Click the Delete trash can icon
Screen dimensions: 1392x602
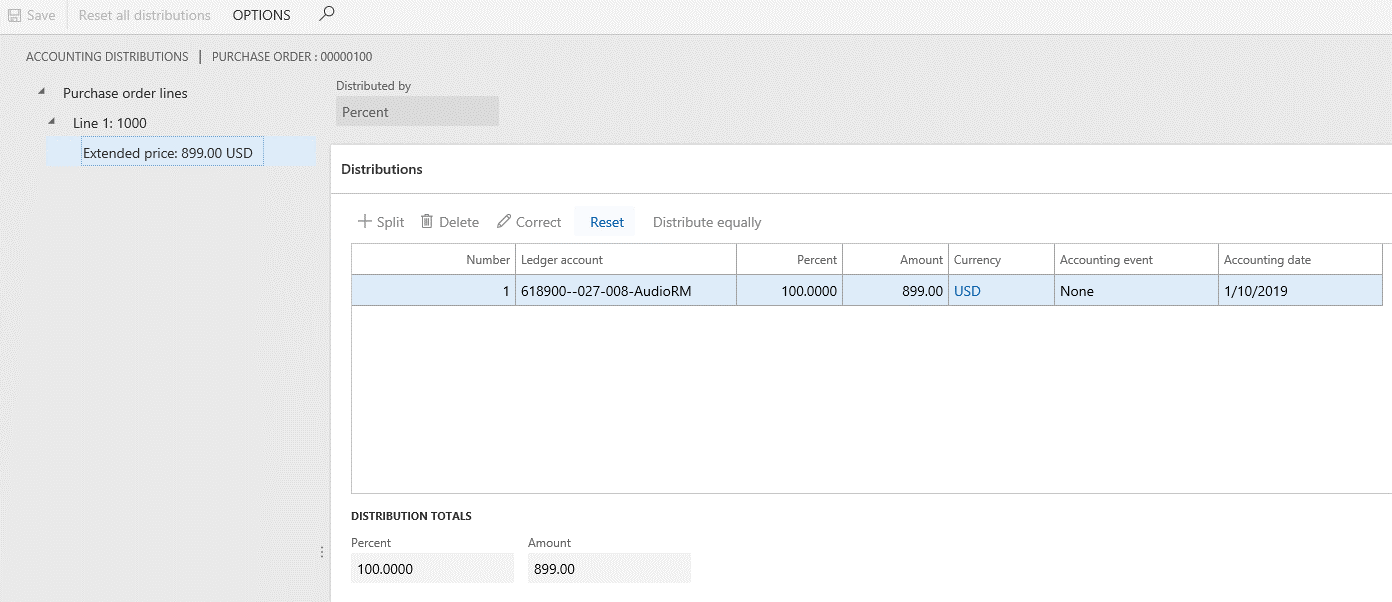pyautogui.click(x=427, y=222)
